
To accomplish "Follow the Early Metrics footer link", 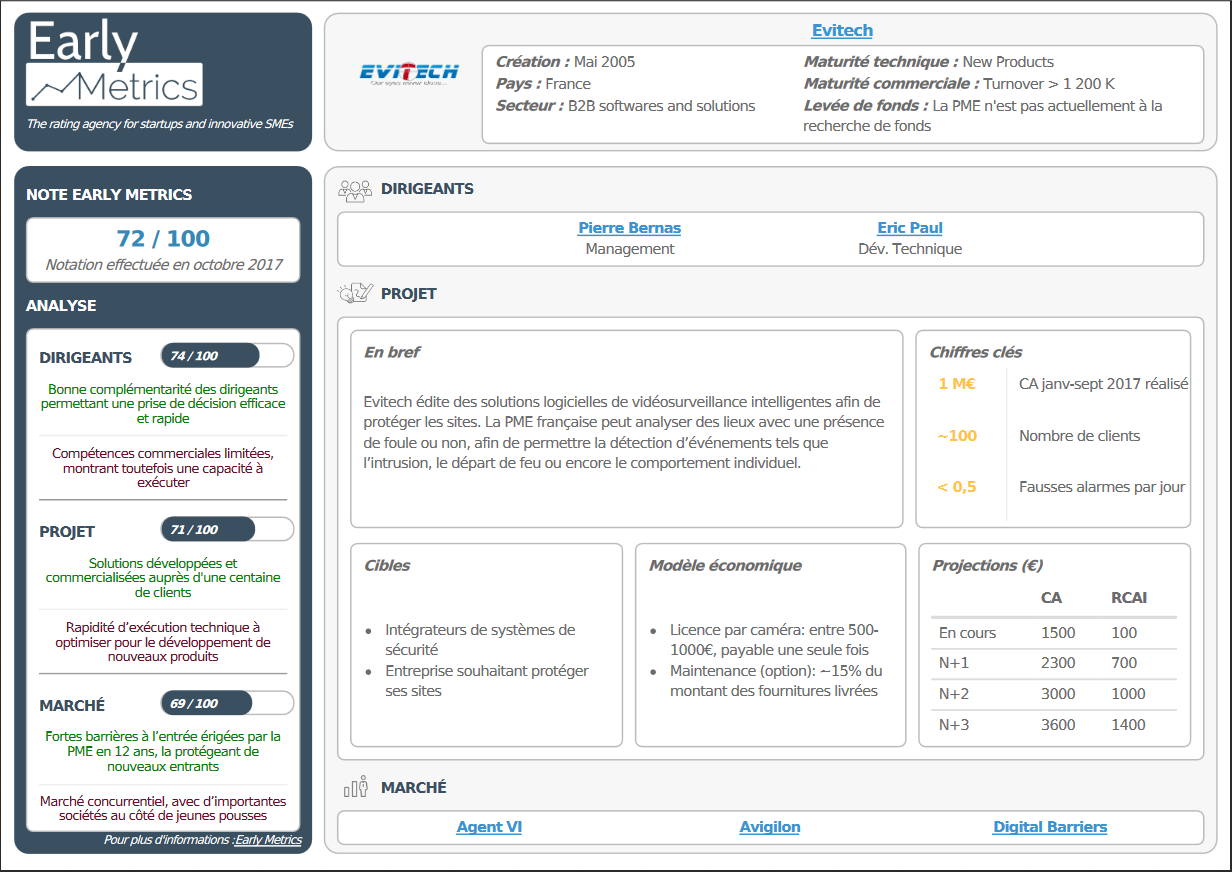I will [268, 840].
